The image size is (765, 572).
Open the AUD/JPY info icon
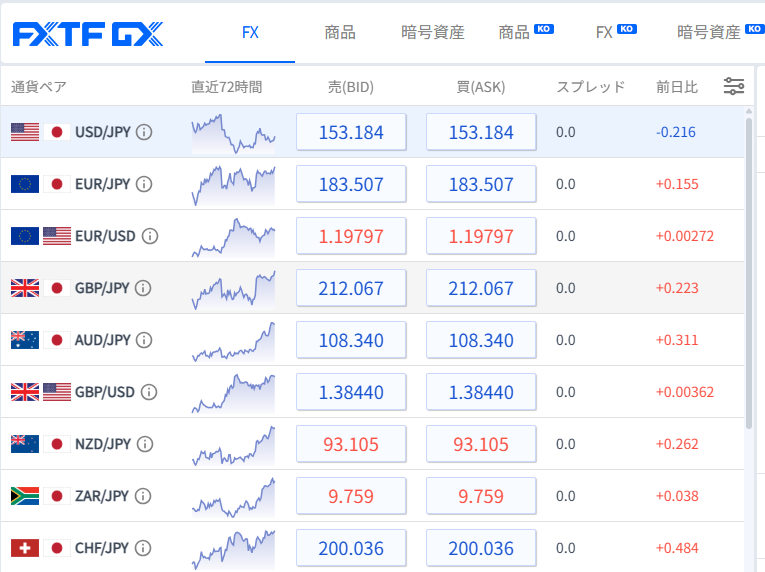(x=144, y=340)
